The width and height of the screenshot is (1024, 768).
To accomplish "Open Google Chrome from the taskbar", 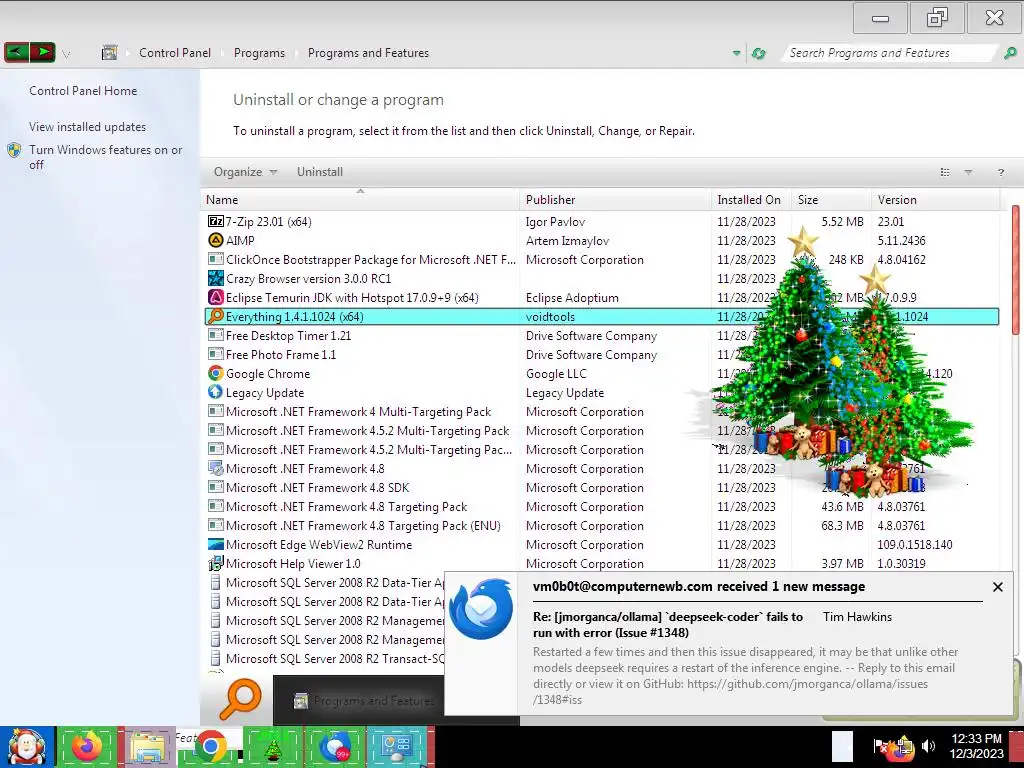I will point(210,746).
